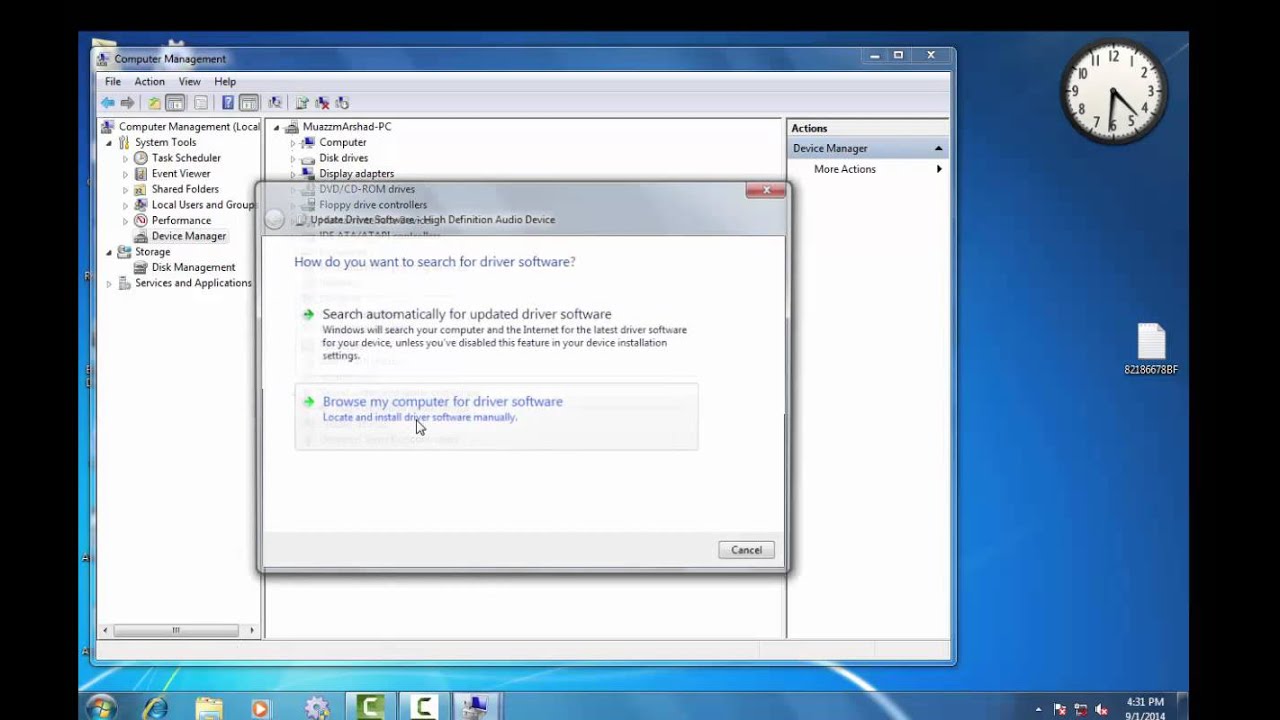This screenshot has width=1280, height=720.
Task: Collapse the MuazzmArshad-PC device tree
Action: coord(276,127)
